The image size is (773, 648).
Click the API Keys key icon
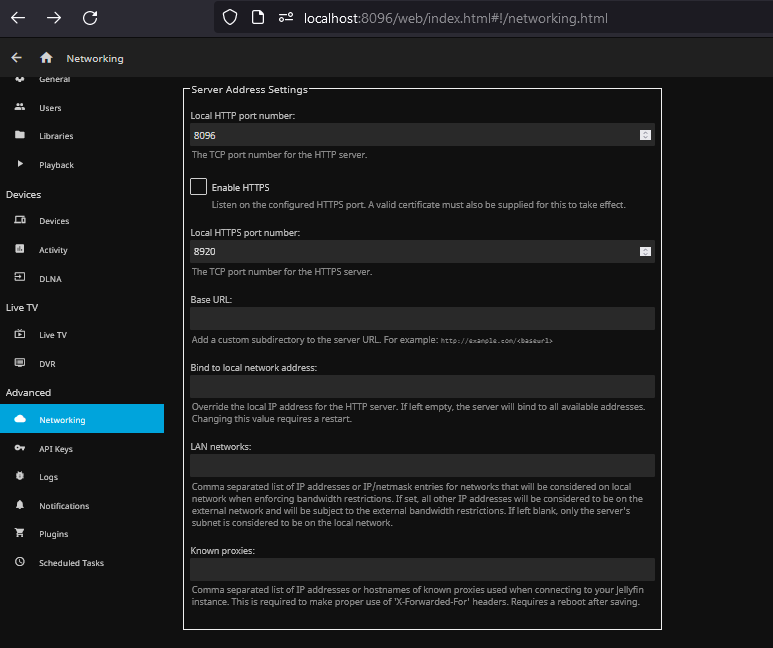tap(20, 449)
